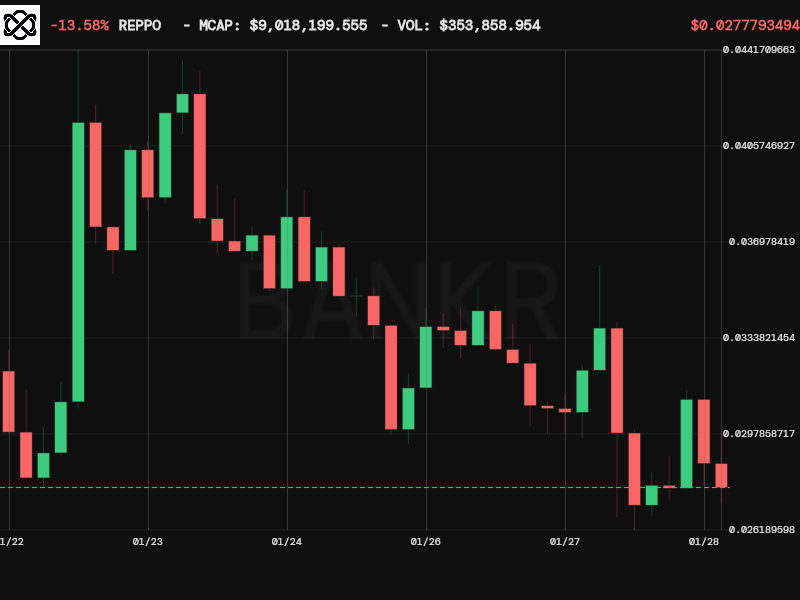The width and height of the screenshot is (800, 600).
Task: Click the 01/26 date axis label
Action: point(426,542)
